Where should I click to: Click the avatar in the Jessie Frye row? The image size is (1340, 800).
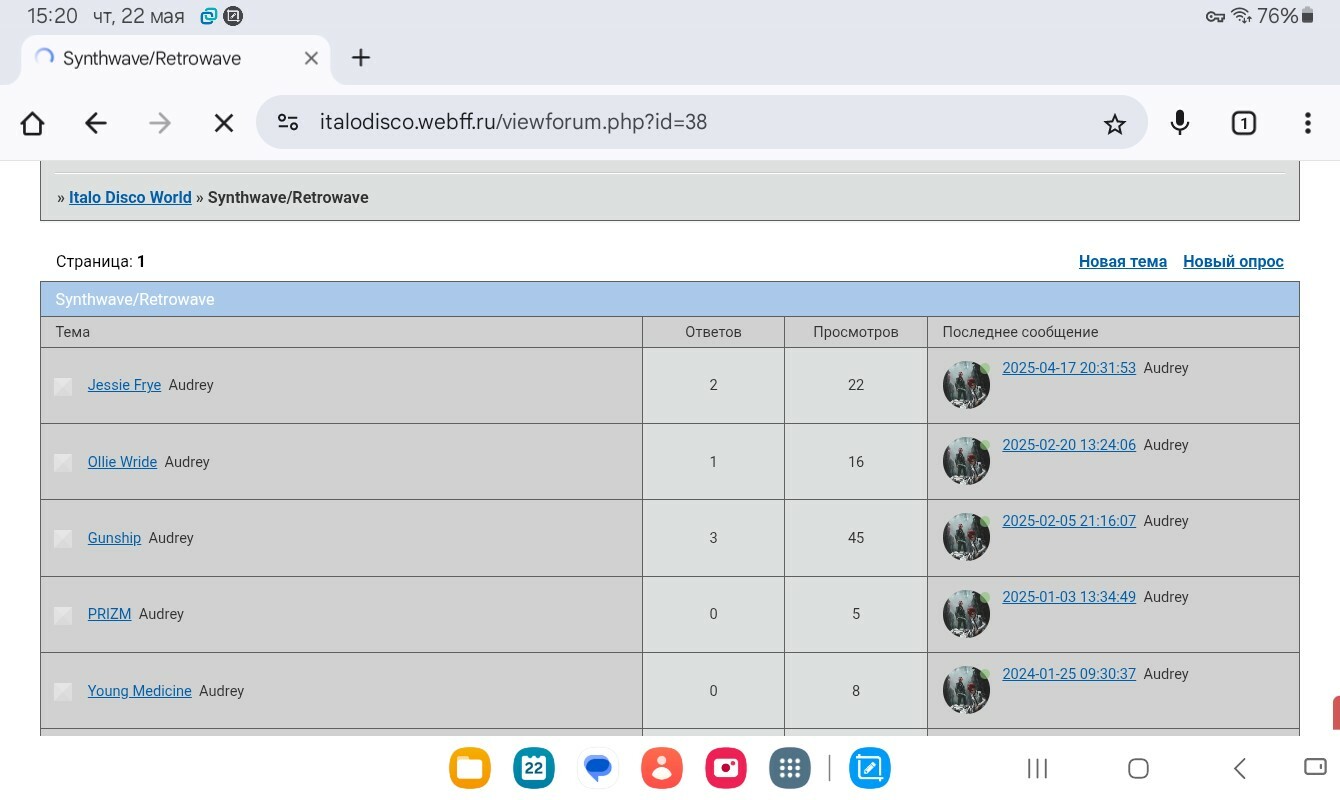966,385
